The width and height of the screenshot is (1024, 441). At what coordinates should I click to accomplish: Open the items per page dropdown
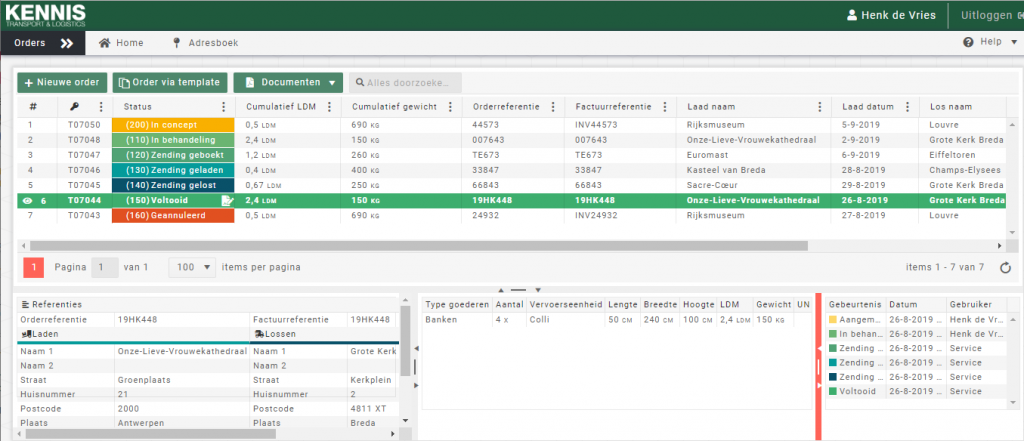[x=193, y=267]
